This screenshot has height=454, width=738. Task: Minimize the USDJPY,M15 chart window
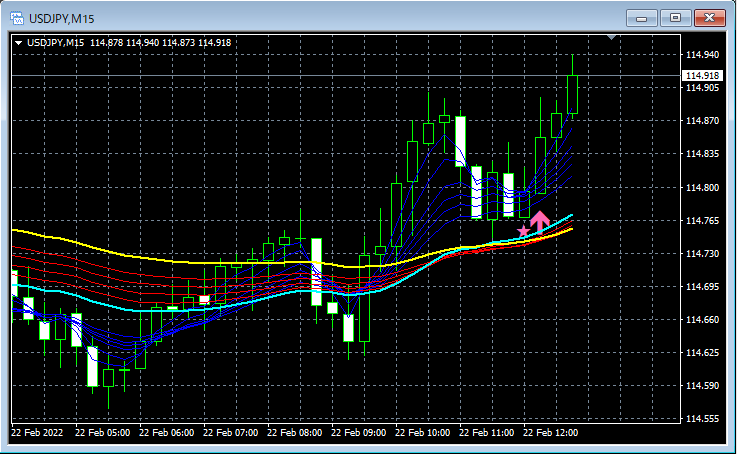click(642, 18)
